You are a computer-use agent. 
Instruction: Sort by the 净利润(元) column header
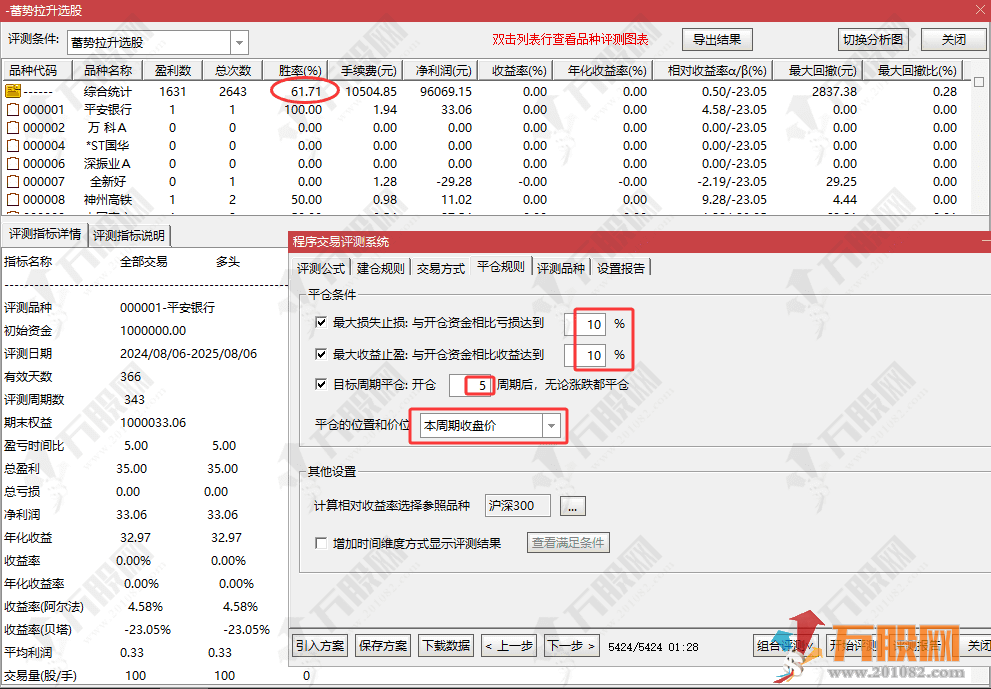click(x=442, y=70)
